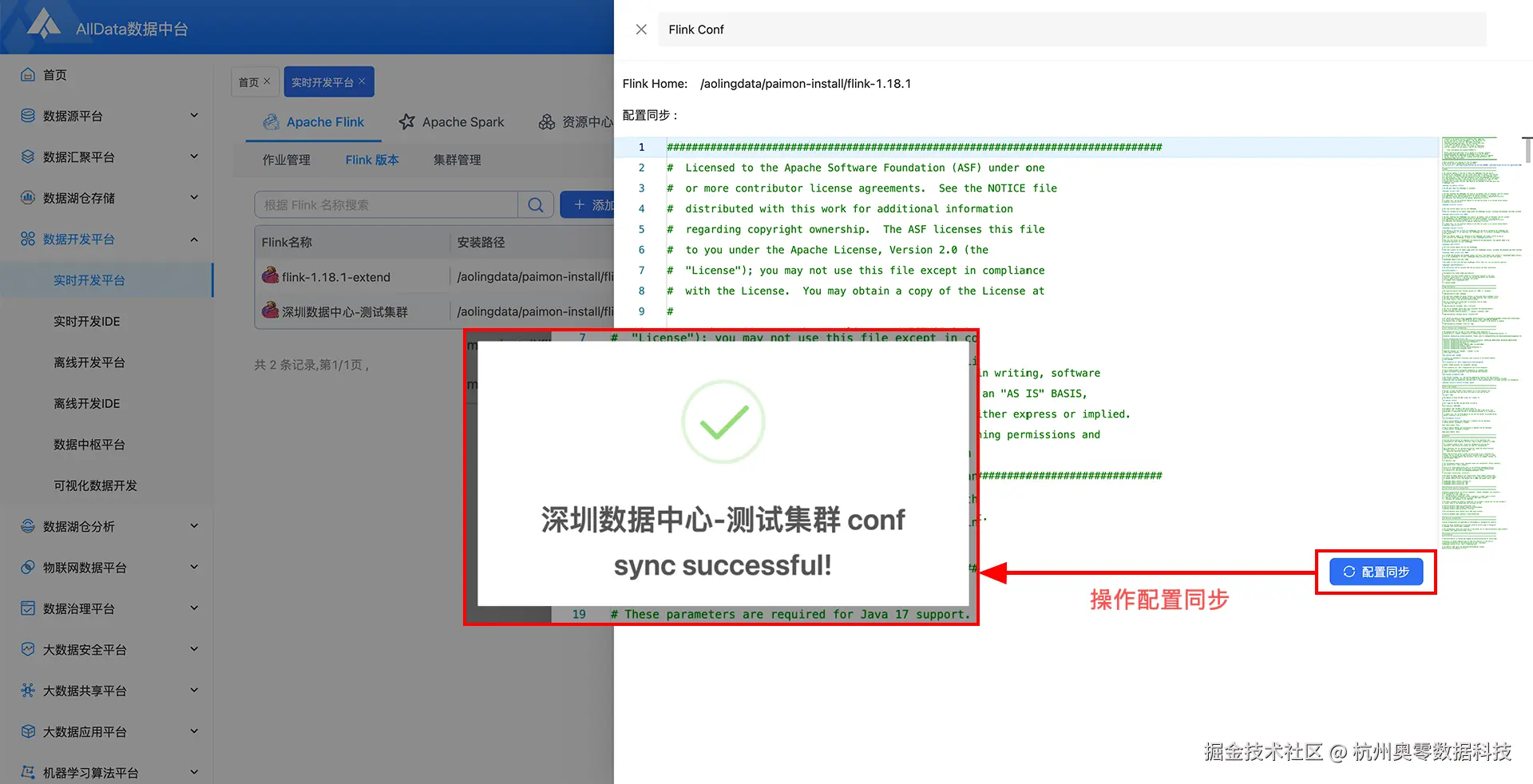Image resolution: width=1533 pixels, height=784 pixels.
Task: Click the 大数据共享平台 sidebar icon
Action: point(28,691)
